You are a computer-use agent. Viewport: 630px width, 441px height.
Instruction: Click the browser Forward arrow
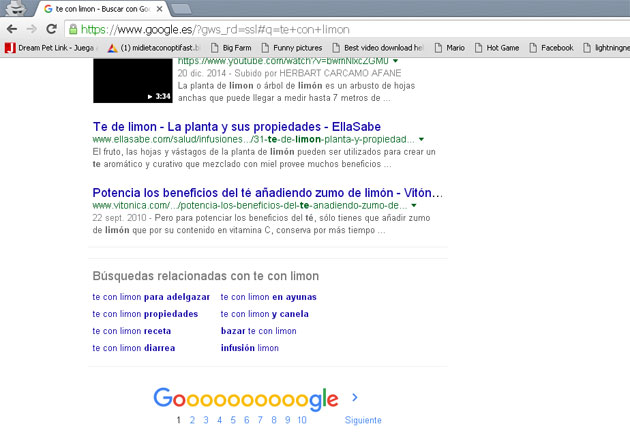[31, 29]
